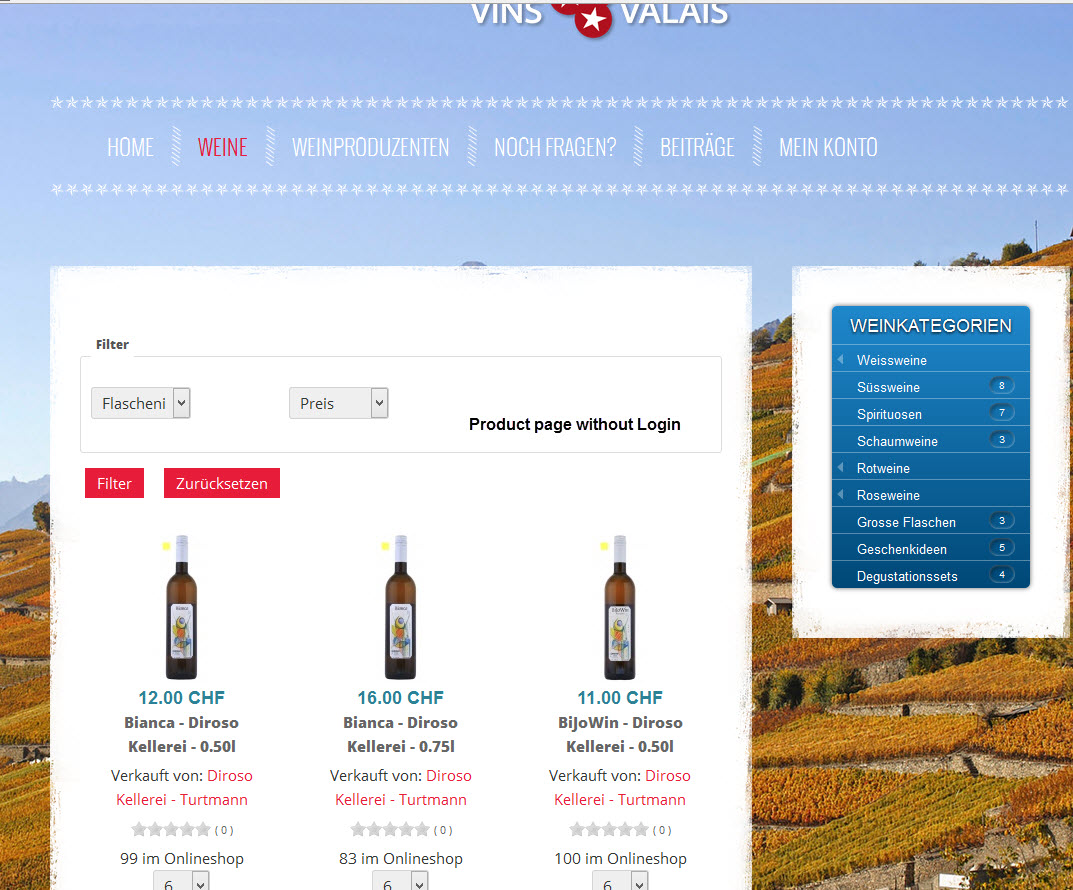Select the Schaumweine category

[897, 441]
